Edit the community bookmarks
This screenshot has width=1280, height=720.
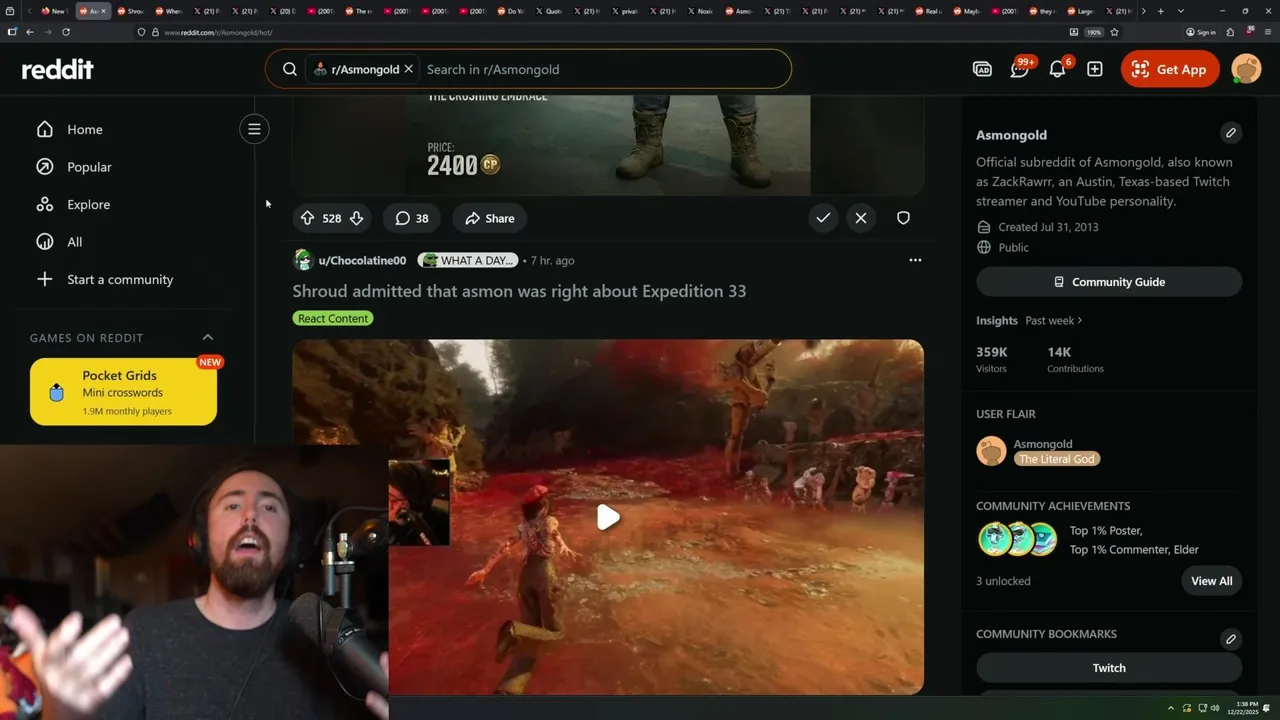point(1231,639)
